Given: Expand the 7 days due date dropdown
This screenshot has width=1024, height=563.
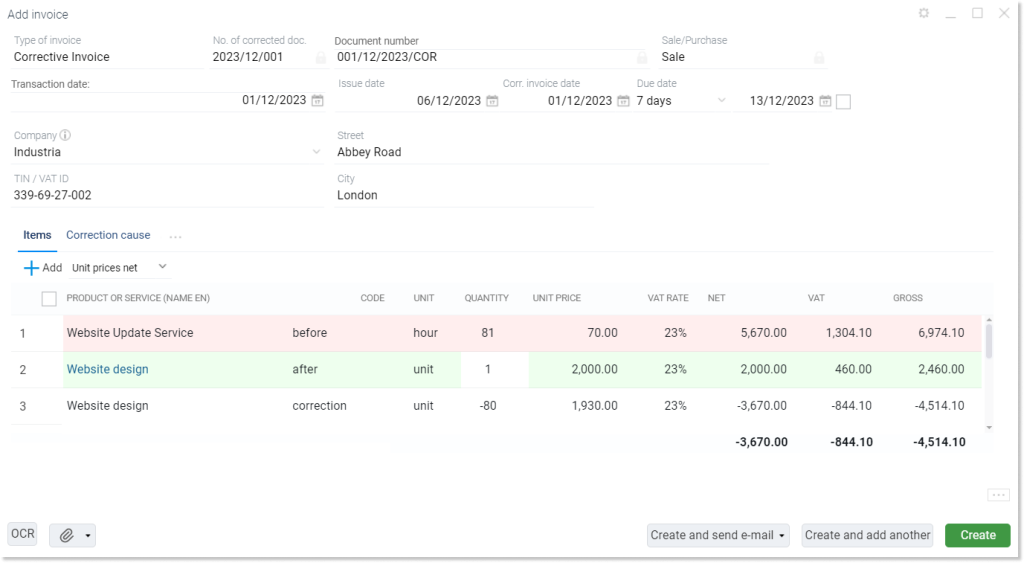Looking at the screenshot, I should tap(722, 101).
